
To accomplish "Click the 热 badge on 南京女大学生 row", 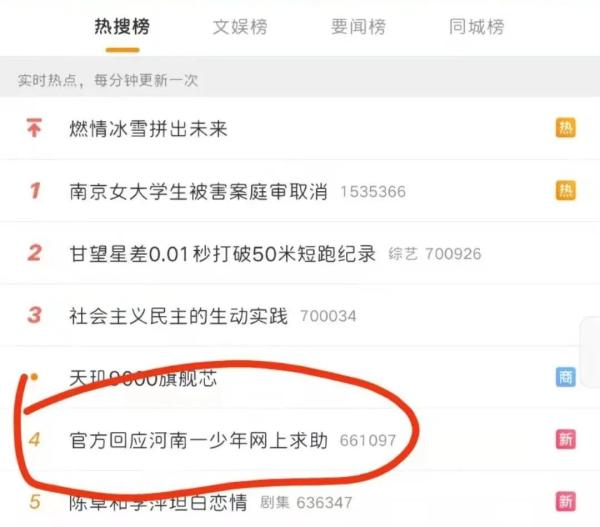I will tap(566, 190).
